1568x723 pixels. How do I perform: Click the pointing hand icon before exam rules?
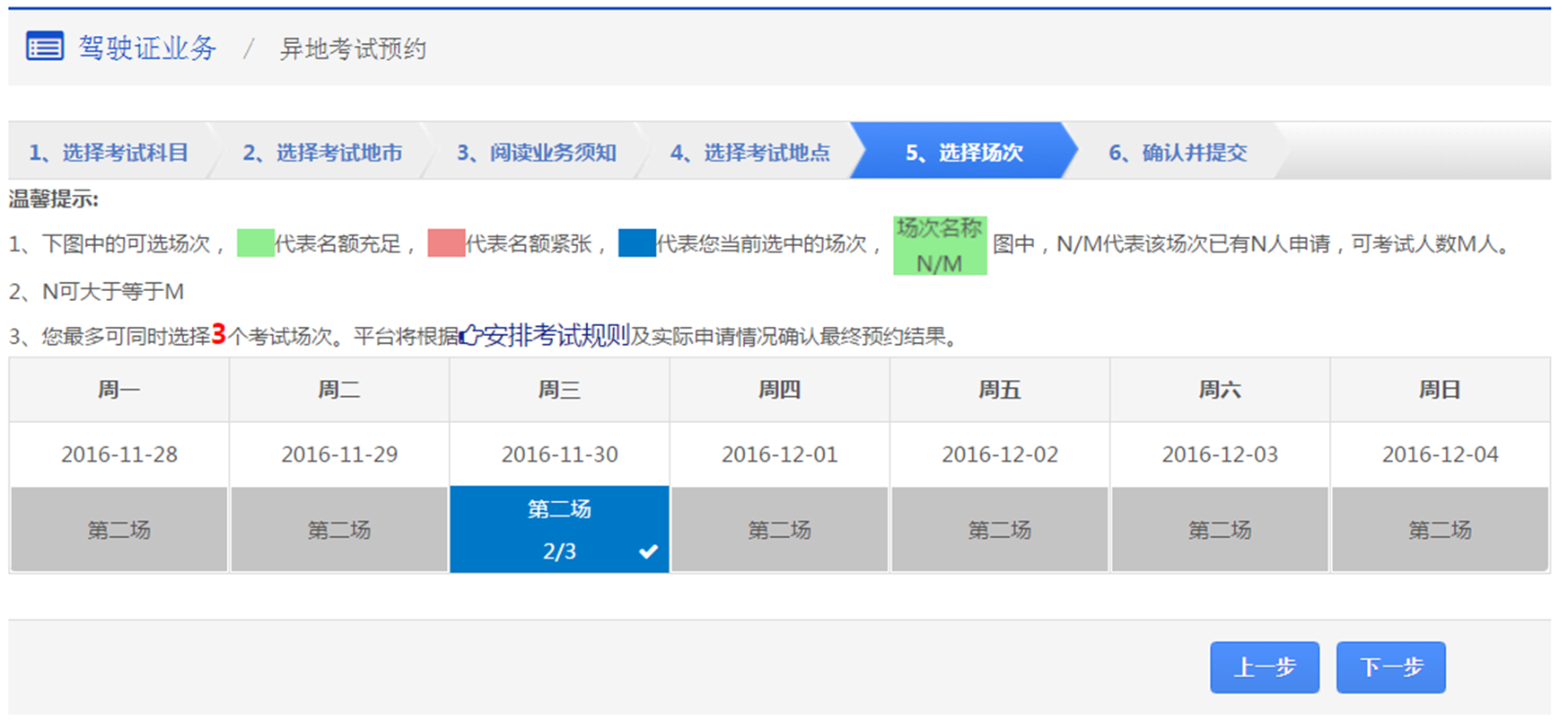[470, 337]
